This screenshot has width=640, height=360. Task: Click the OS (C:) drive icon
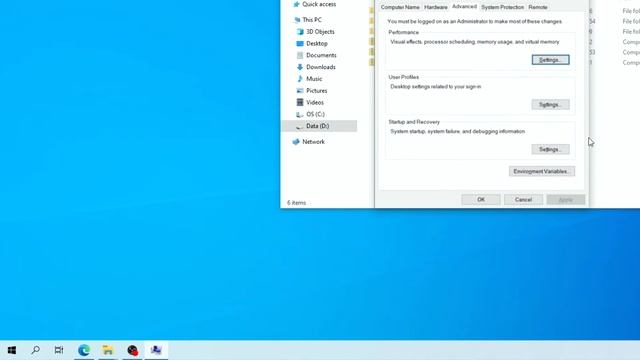pos(300,114)
